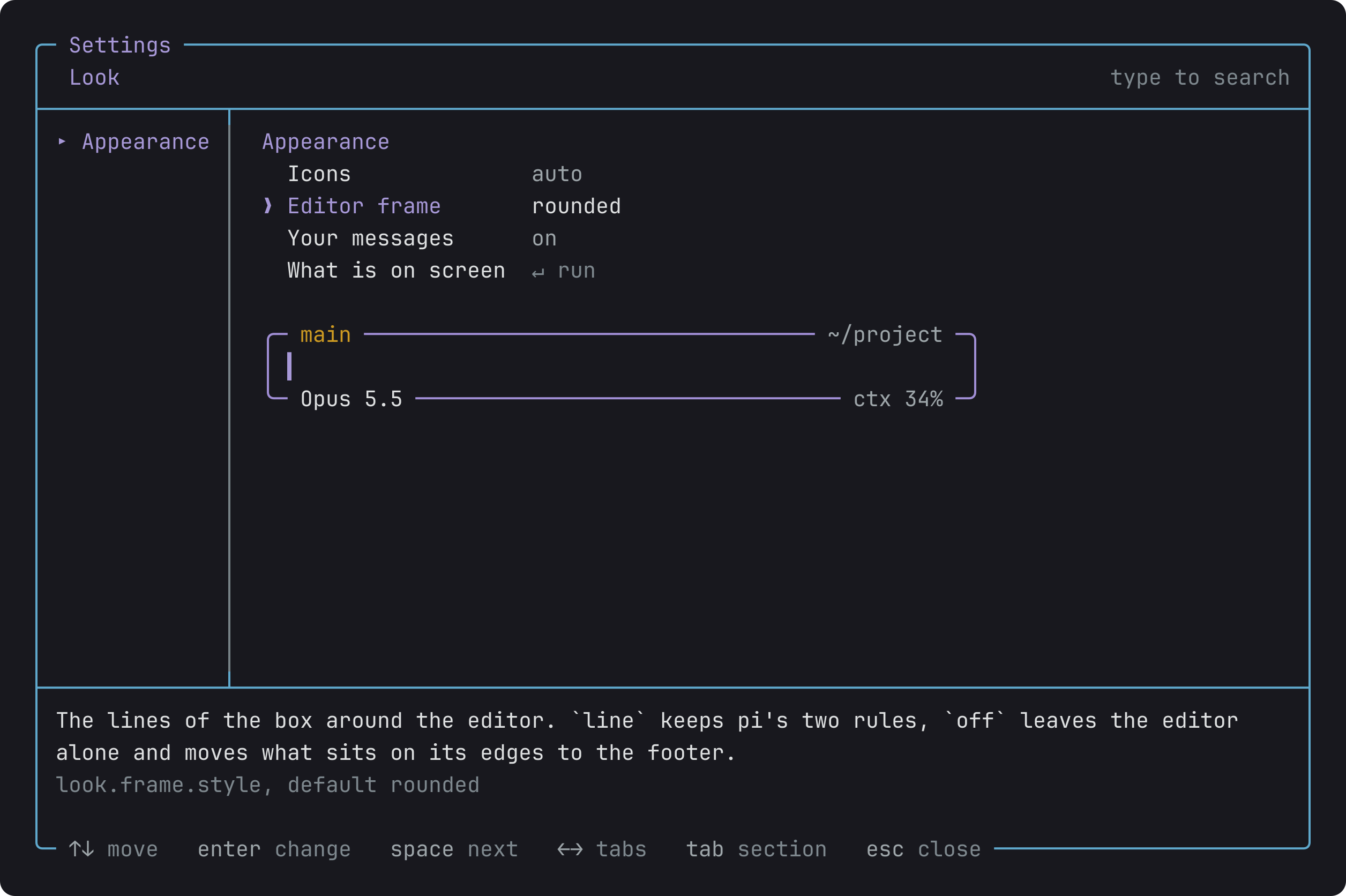Click the Settings title text
1346x896 pixels.
point(120,45)
